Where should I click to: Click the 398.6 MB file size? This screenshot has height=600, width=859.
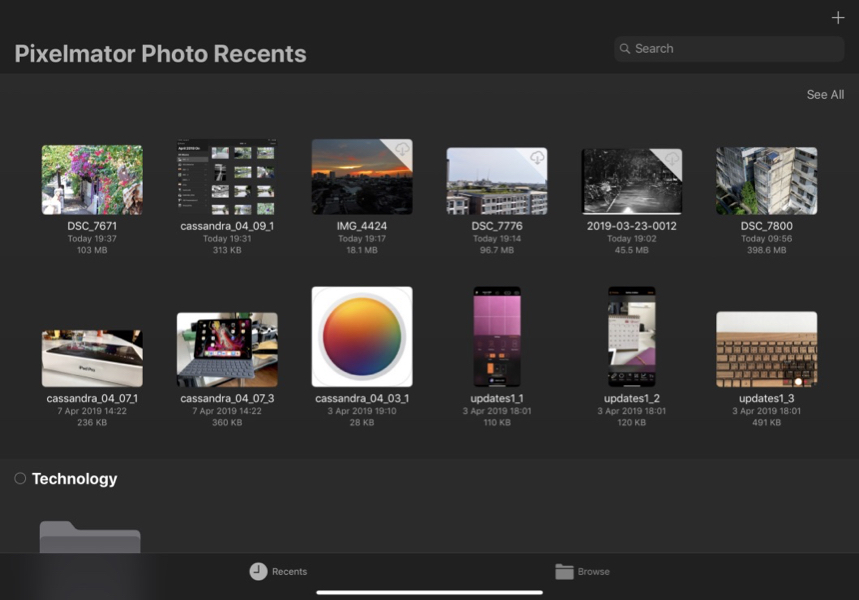[x=766, y=250]
